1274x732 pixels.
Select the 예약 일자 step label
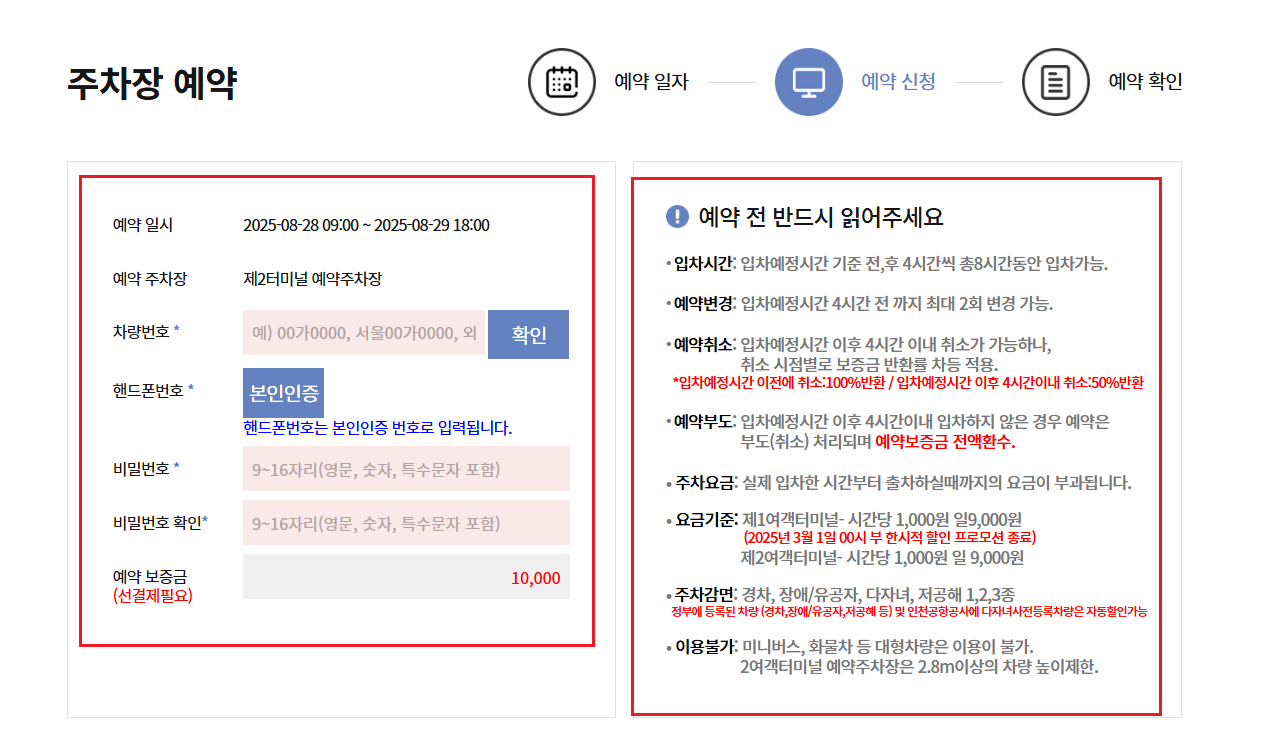[650, 82]
